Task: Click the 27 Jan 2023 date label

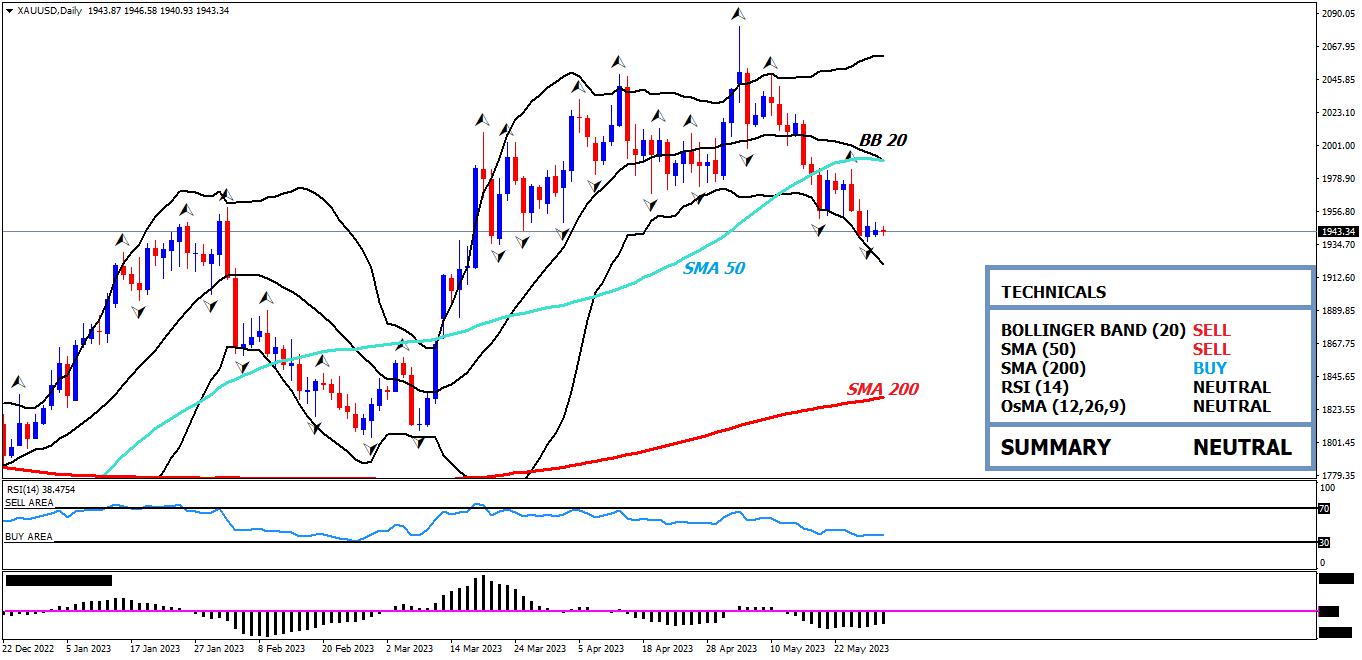Action: tap(219, 649)
